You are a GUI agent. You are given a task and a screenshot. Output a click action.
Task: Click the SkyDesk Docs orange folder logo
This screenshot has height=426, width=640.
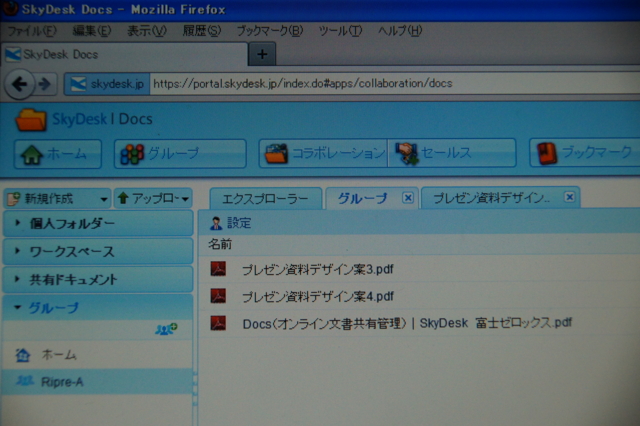coord(31,120)
